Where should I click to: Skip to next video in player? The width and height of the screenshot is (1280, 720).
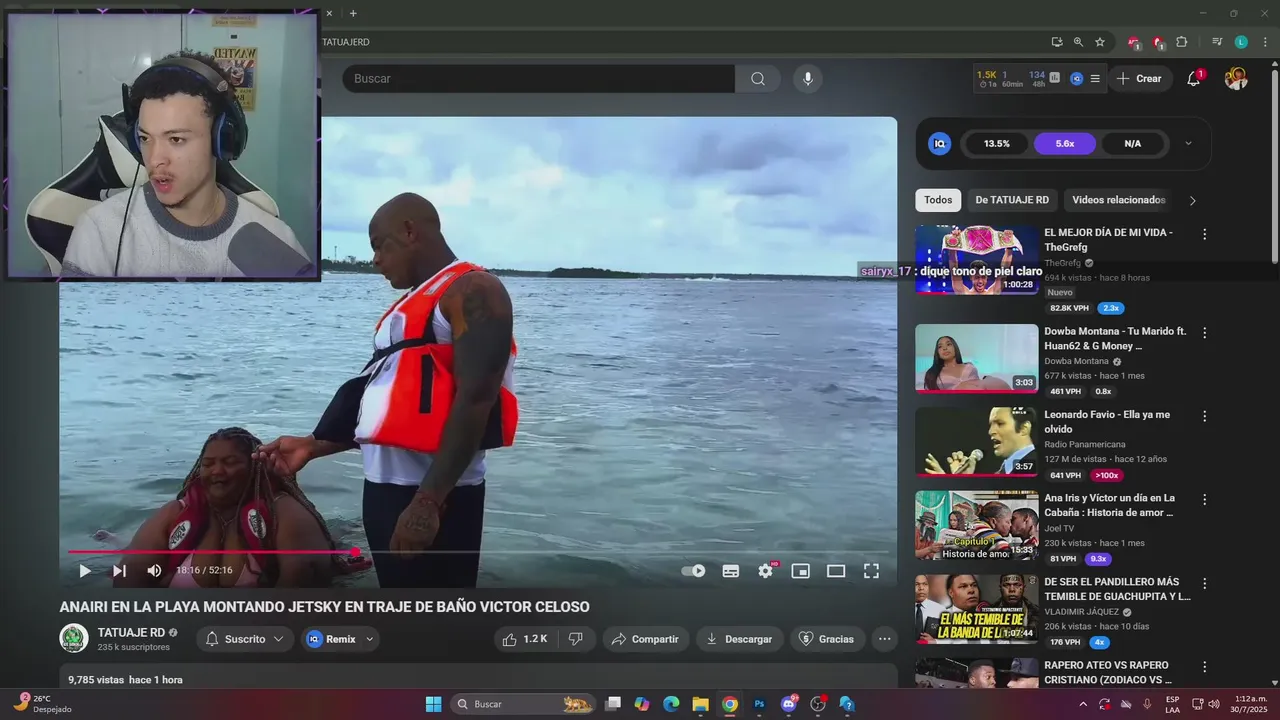119,571
